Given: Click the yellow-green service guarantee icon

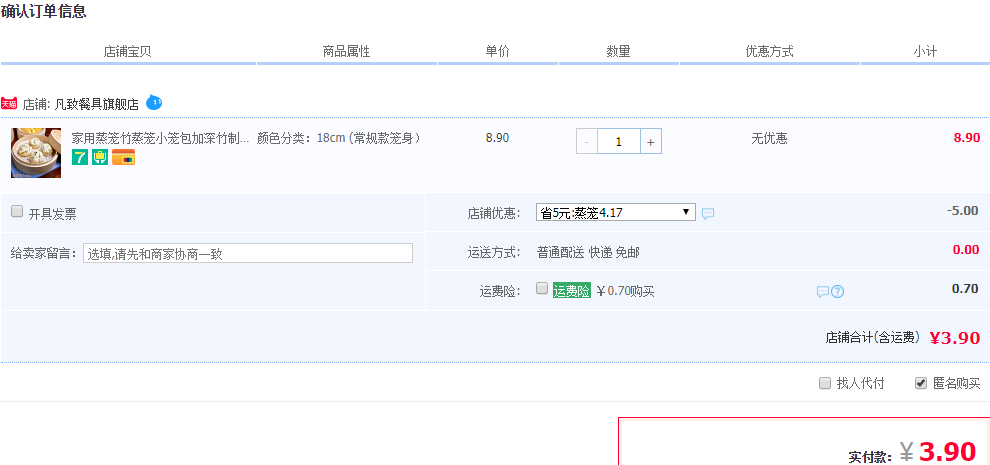Looking at the screenshot, I should (x=100, y=157).
